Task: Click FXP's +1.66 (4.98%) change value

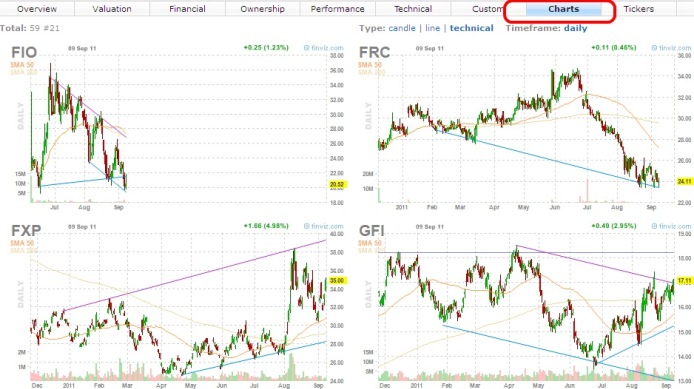Action: point(266,226)
